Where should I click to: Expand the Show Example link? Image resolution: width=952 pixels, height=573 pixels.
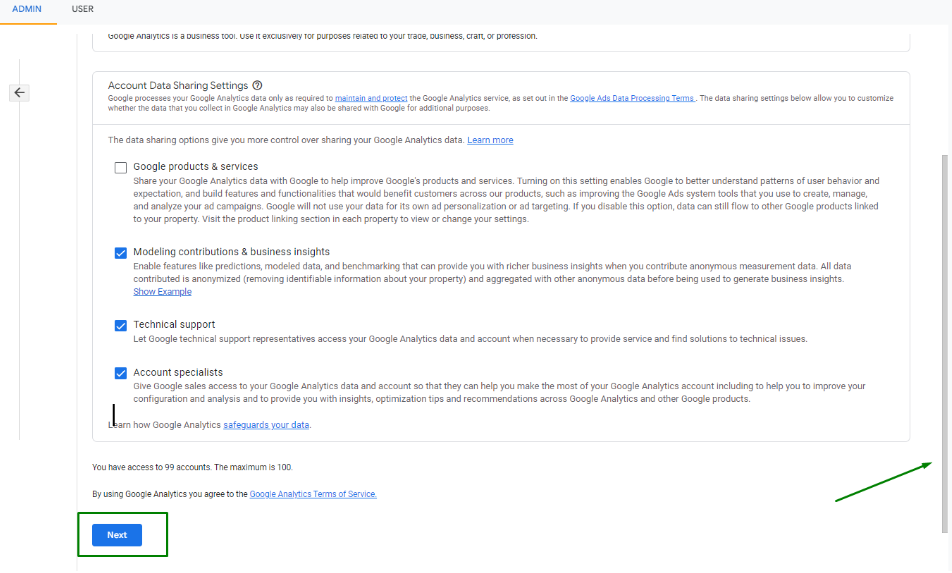click(162, 292)
